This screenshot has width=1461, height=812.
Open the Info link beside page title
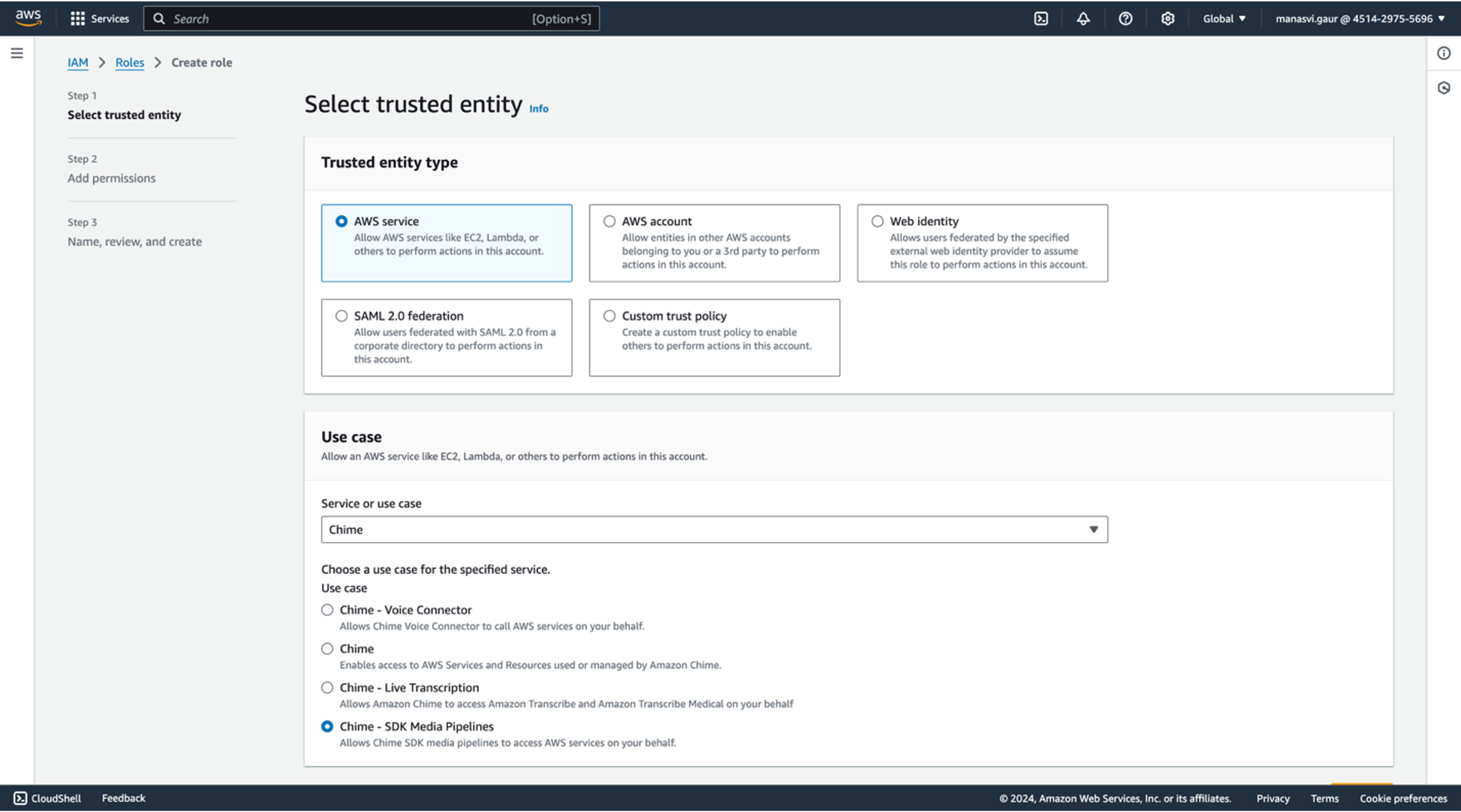(x=538, y=109)
